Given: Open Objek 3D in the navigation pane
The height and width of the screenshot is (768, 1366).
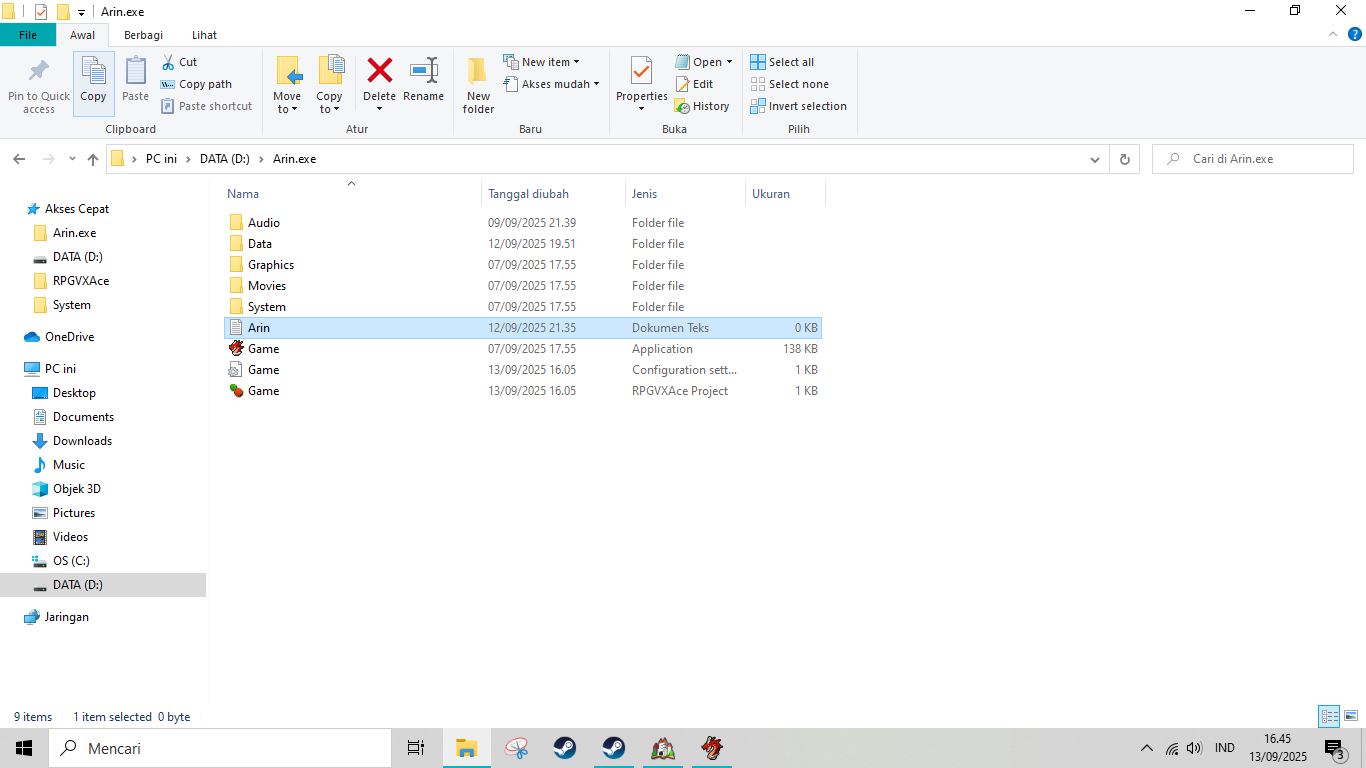Looking at the screenshot, I should 77,489.
